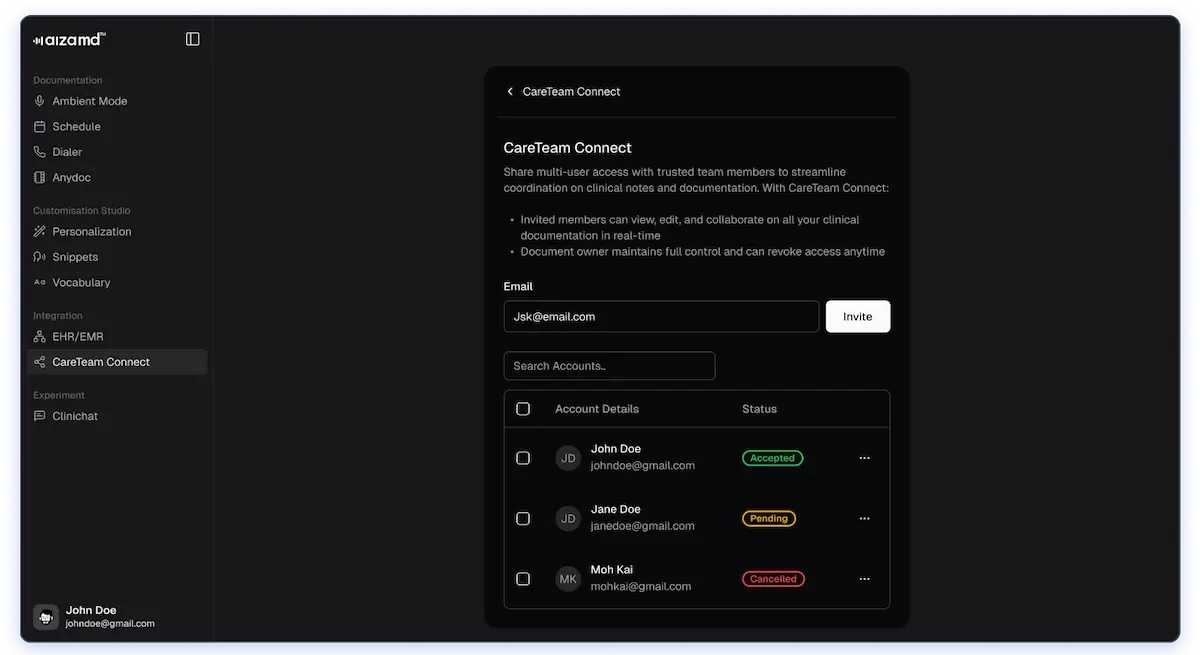Click the Snippets icon in the sidebar
This screenshot has width=1200, height=655.
(x=40, y=257)
